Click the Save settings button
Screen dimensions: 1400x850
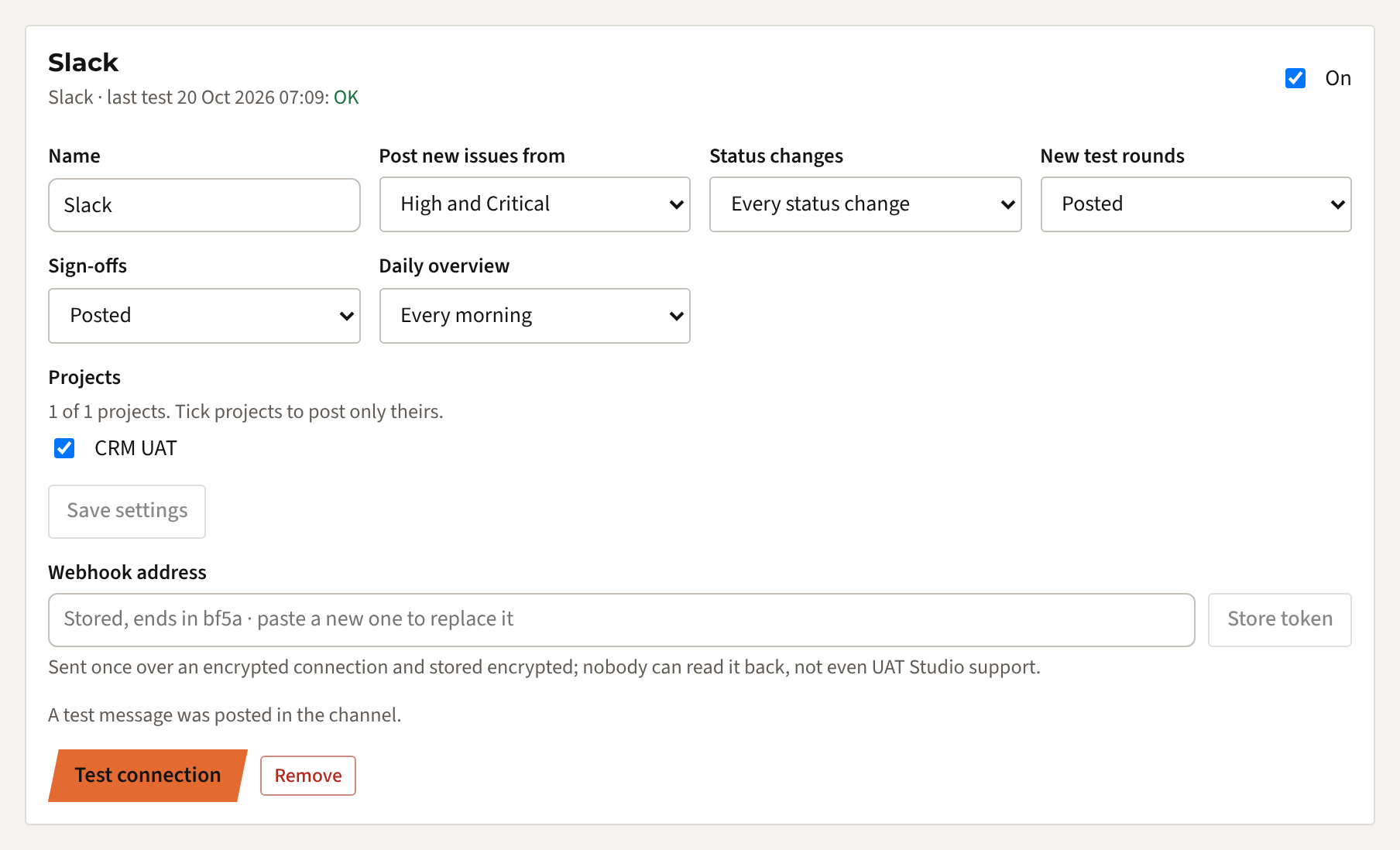click(127, 512)
